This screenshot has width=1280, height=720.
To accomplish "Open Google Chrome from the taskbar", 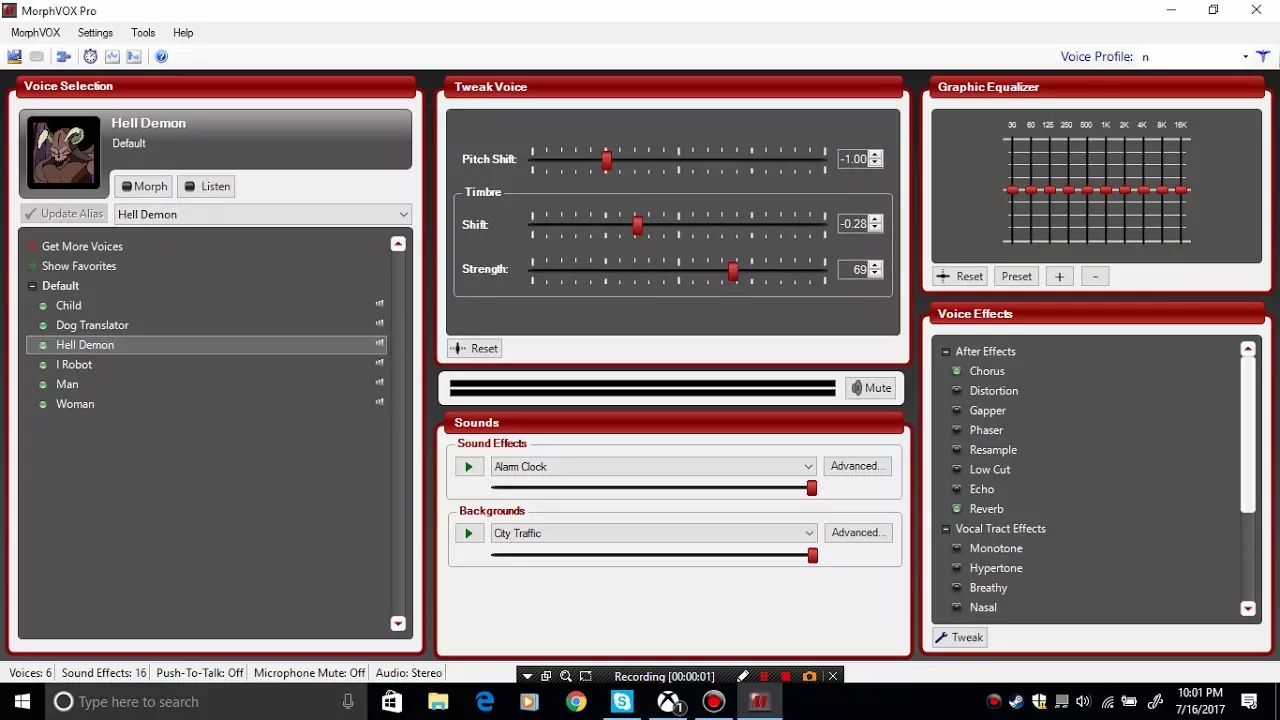I will [576, 702].
